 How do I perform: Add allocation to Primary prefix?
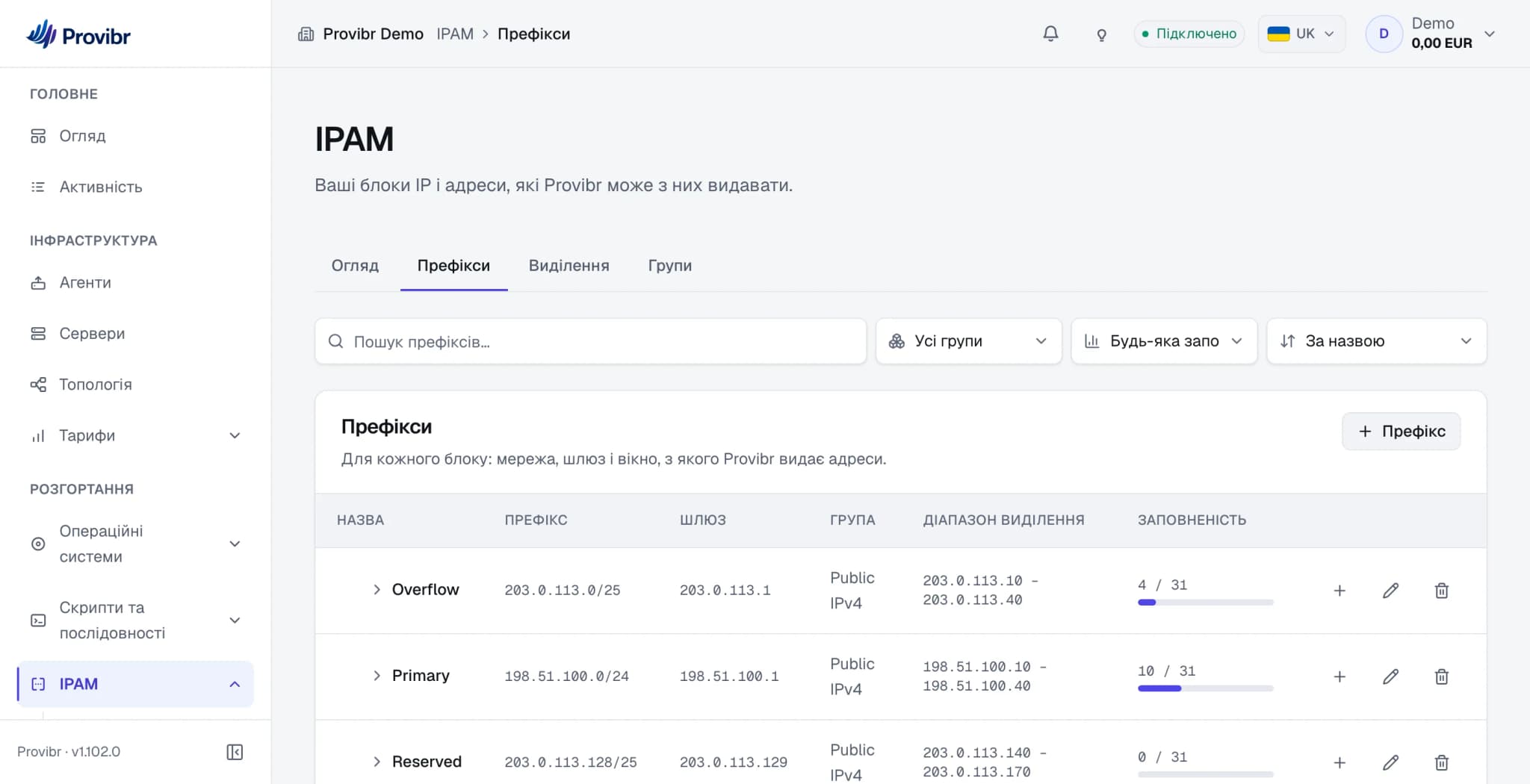point(1339,676)
